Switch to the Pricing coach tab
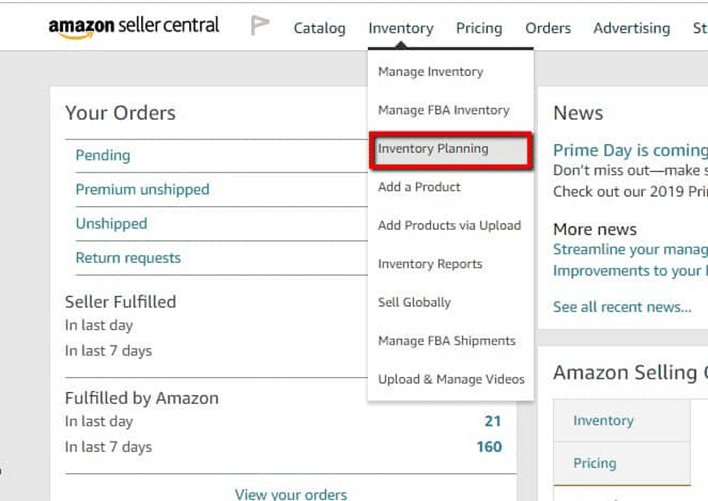Viewport: 708px width, 501px height. (x=595, y=463)
